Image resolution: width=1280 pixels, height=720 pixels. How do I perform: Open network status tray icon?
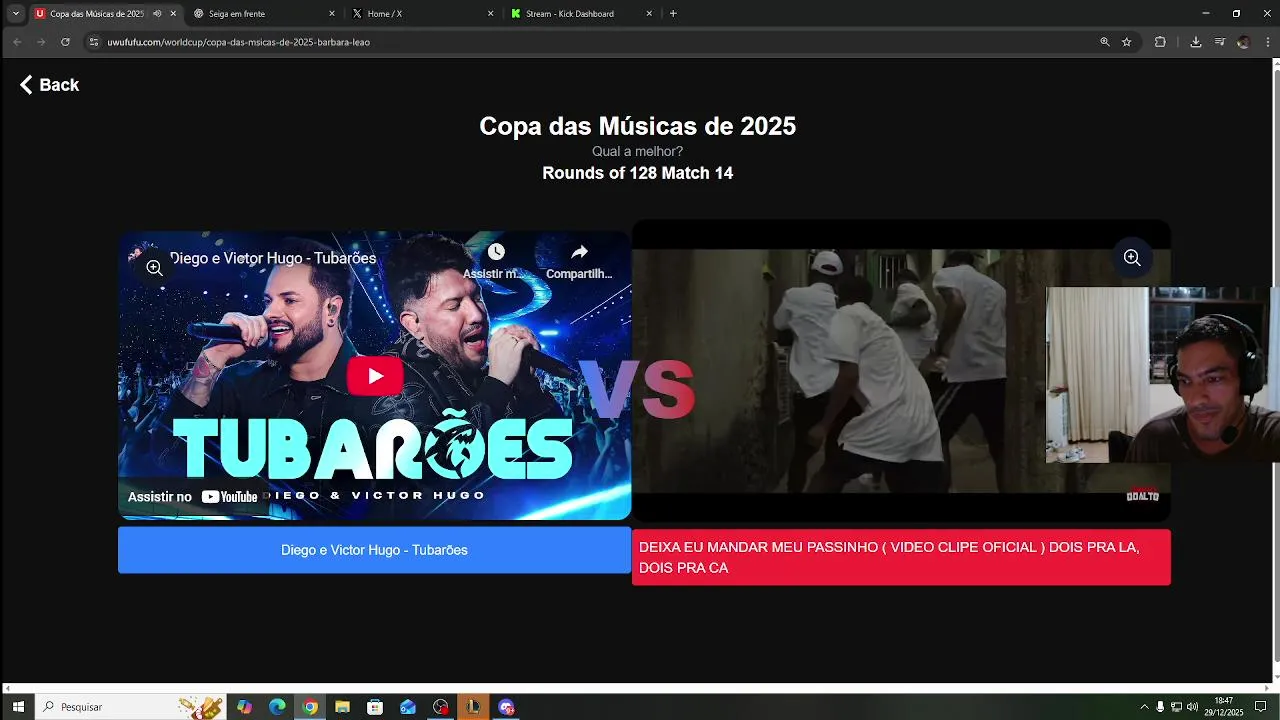point(1176,707)
